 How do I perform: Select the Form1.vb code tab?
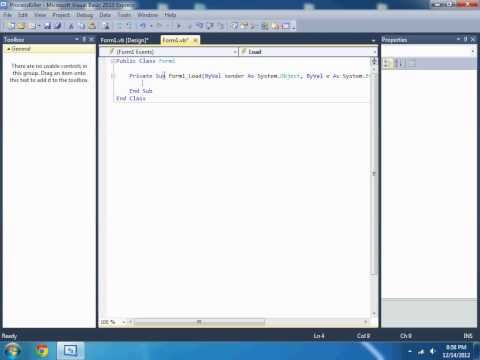pyautogui.click(x=176, y=40)
